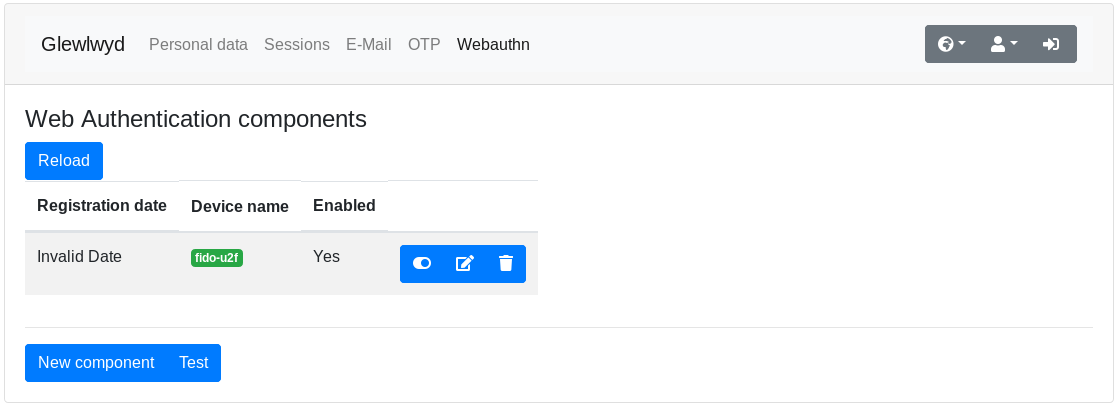Click the Glewlwyd brand link

point(83,44)
